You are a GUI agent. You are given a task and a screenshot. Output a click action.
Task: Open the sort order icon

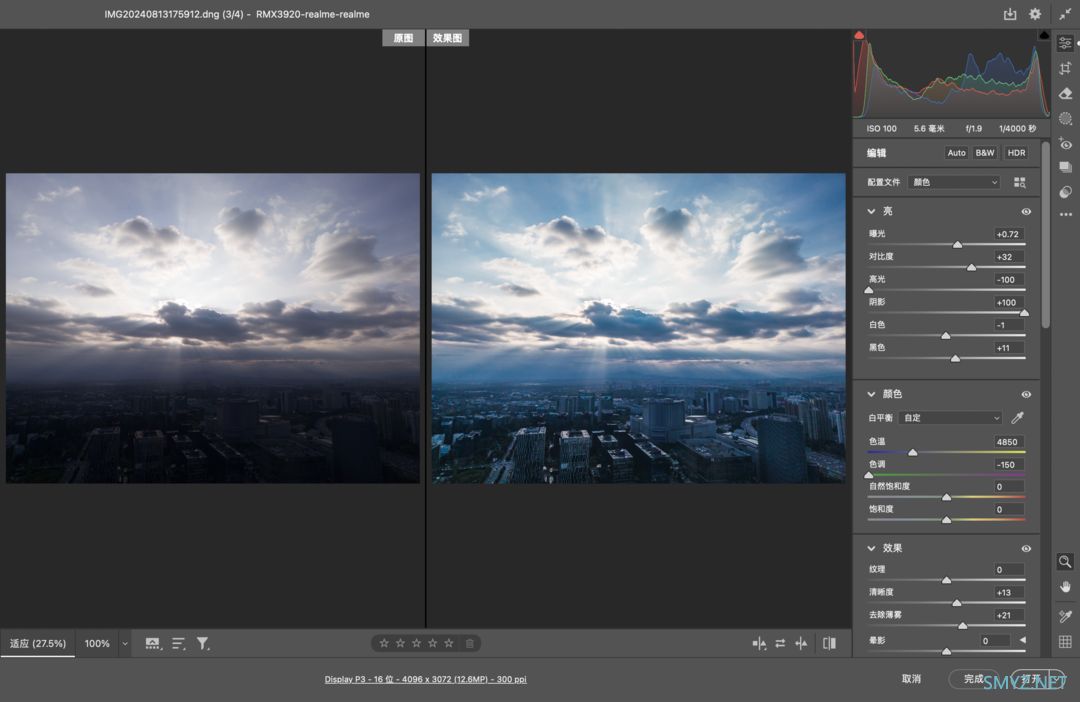178,643
